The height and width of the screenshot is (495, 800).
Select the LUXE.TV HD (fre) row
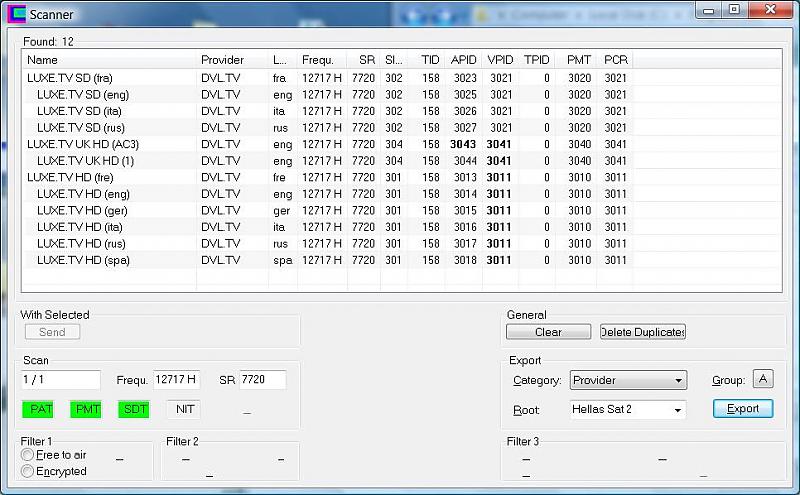coord(328,178)
